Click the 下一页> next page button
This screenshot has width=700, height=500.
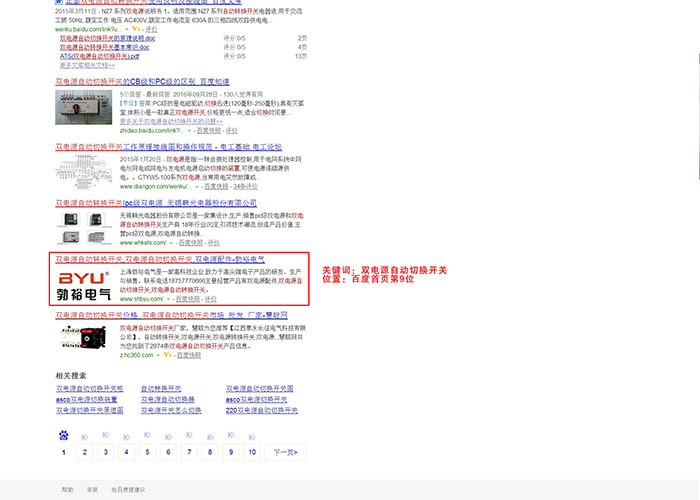tap(285, 452)
